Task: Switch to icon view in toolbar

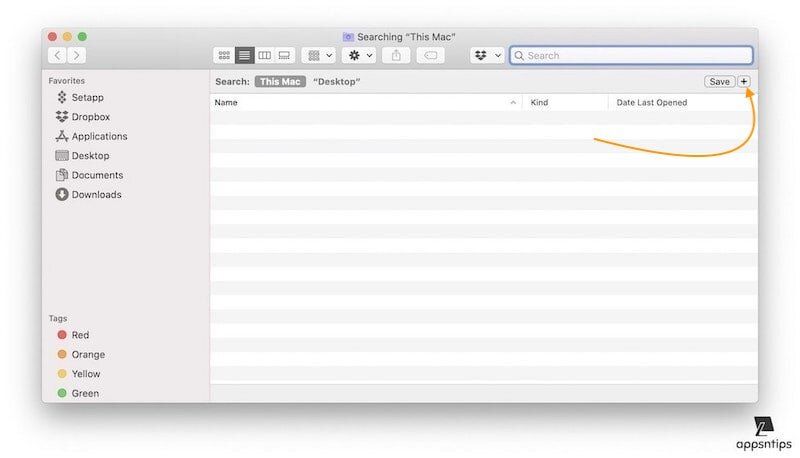Action: [224, 56]
